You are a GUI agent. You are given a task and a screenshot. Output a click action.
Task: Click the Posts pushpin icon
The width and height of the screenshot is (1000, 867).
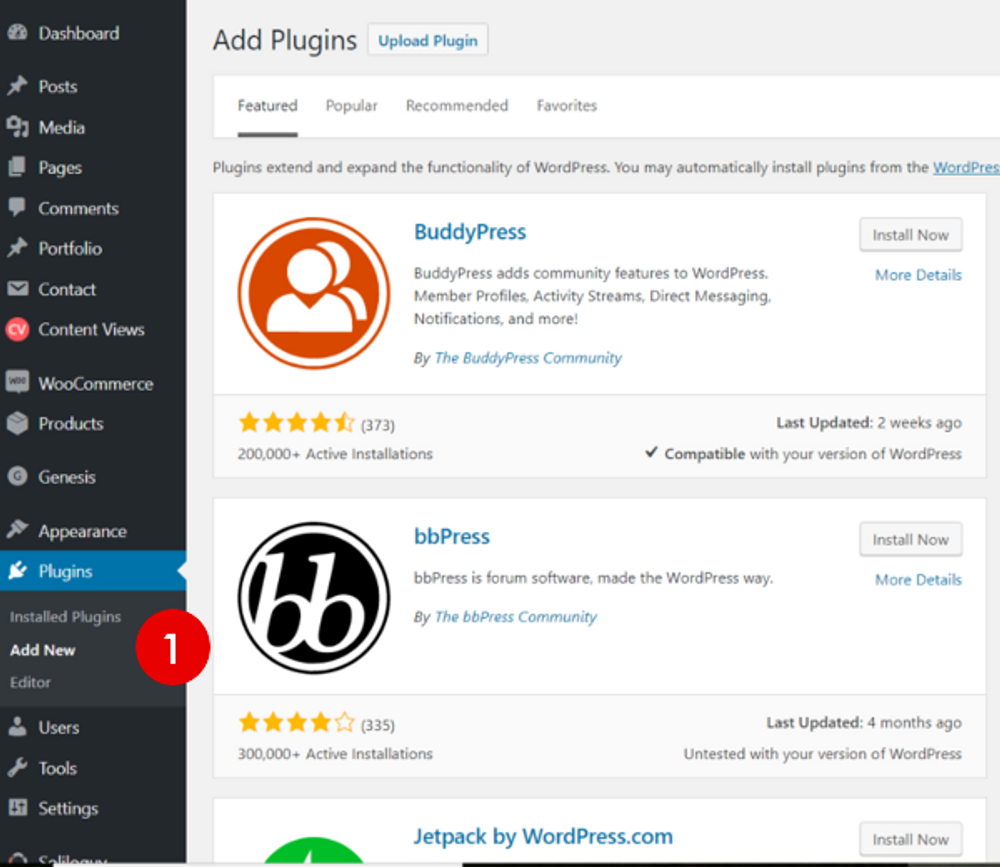(x=18, y=85)
